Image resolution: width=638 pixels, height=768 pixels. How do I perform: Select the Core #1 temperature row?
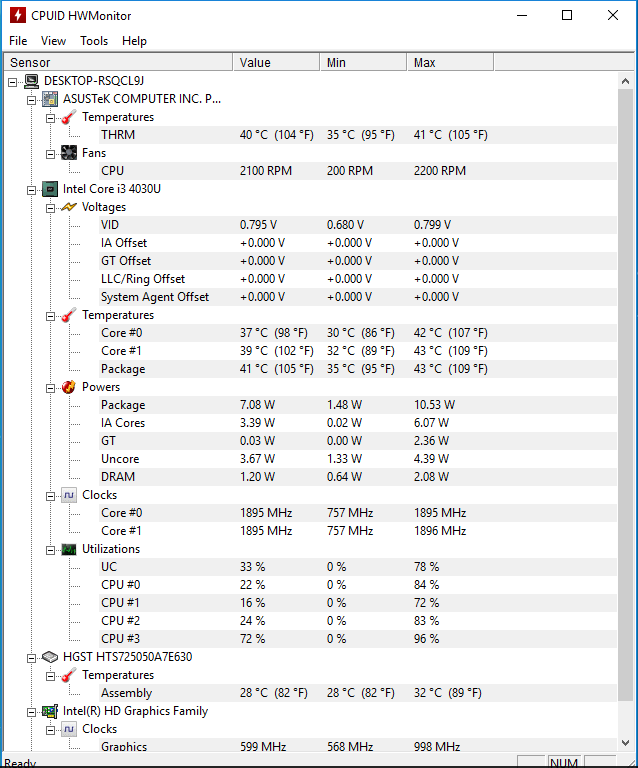click(358, 351)
